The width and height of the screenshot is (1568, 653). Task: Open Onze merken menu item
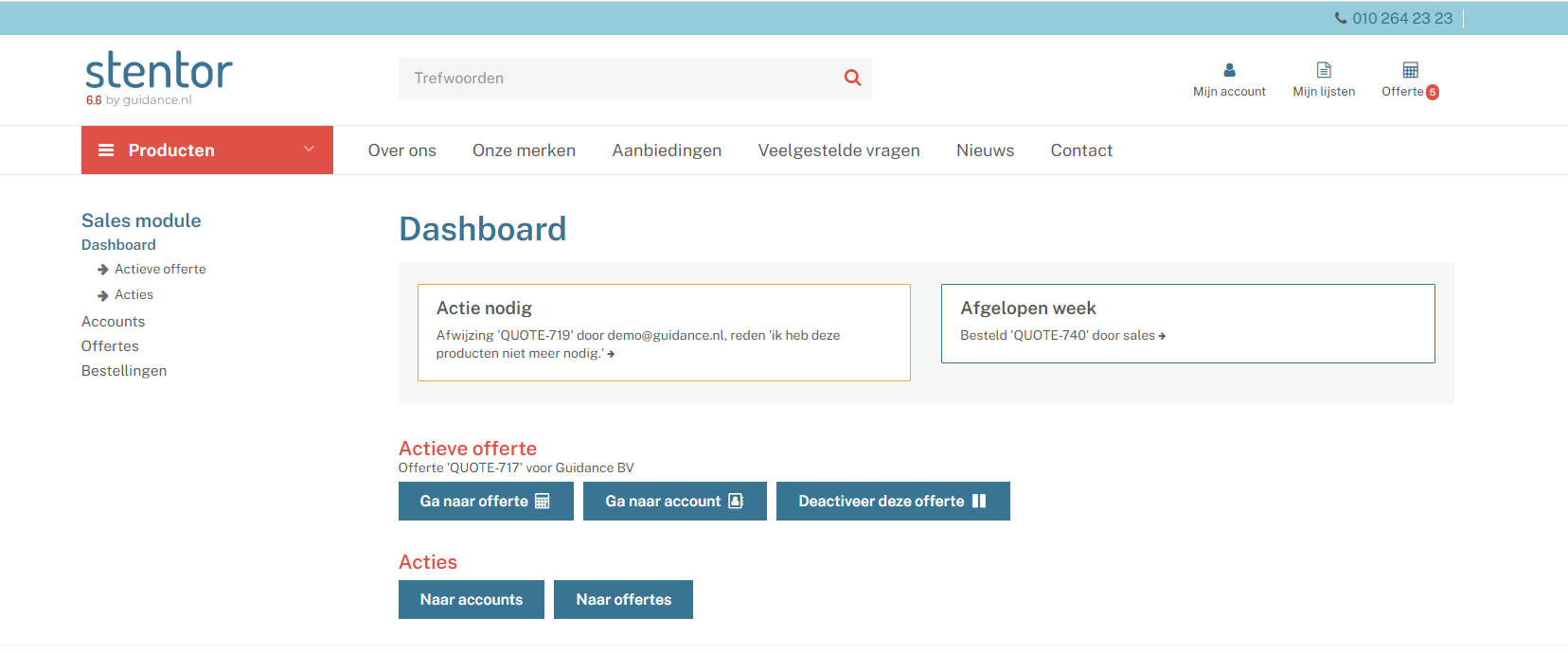(x=524, y=150)
